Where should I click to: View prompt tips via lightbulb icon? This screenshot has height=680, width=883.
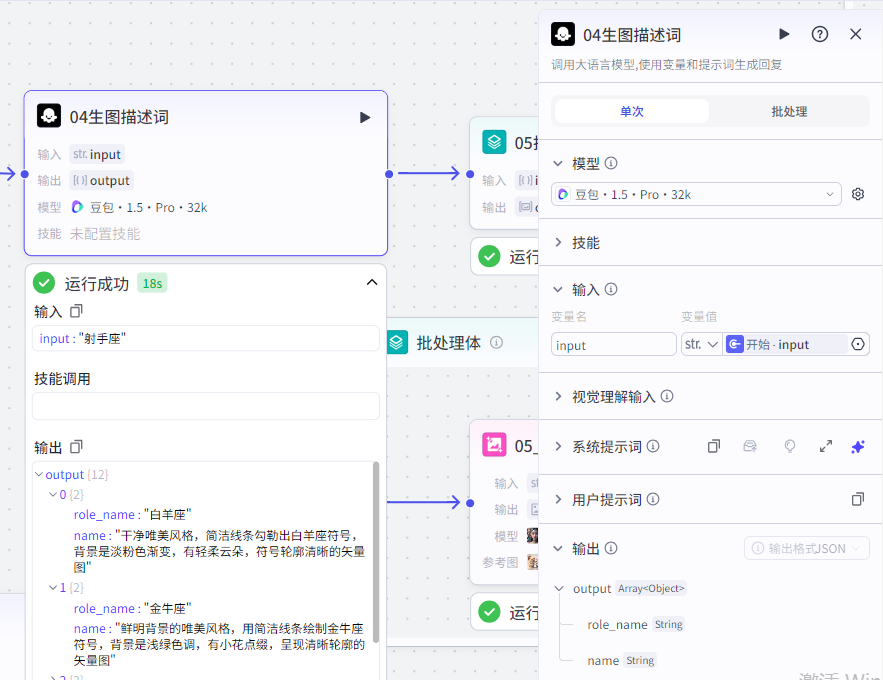790,446
